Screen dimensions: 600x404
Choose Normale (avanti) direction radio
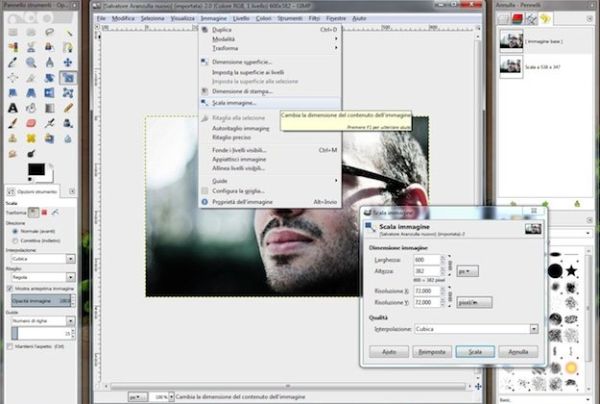click(15, 231)
